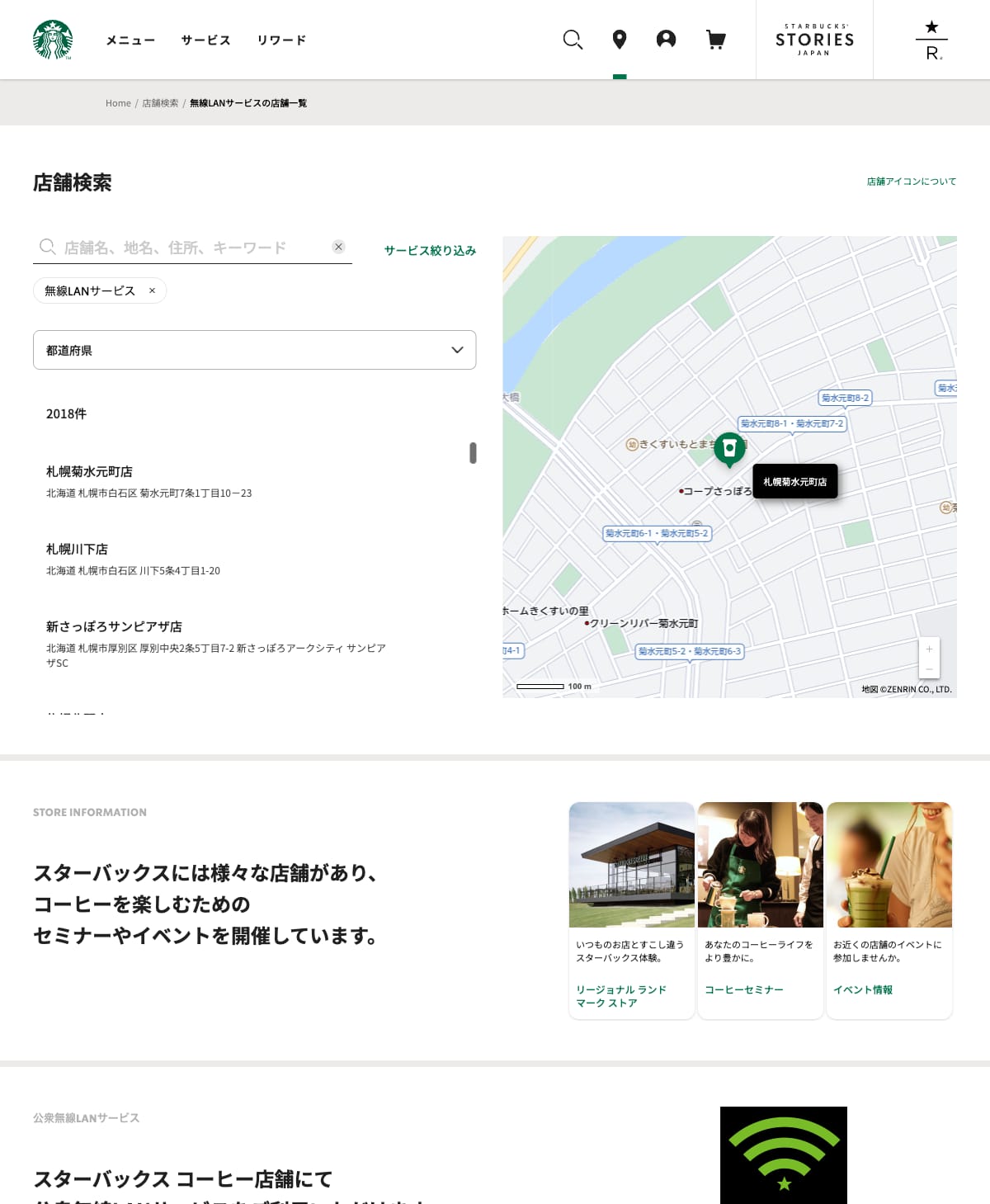This screenshot has width=990, height=1204.
Task: Select 札幌菊水元町店 in the list
Action: (x=89, y=471)
